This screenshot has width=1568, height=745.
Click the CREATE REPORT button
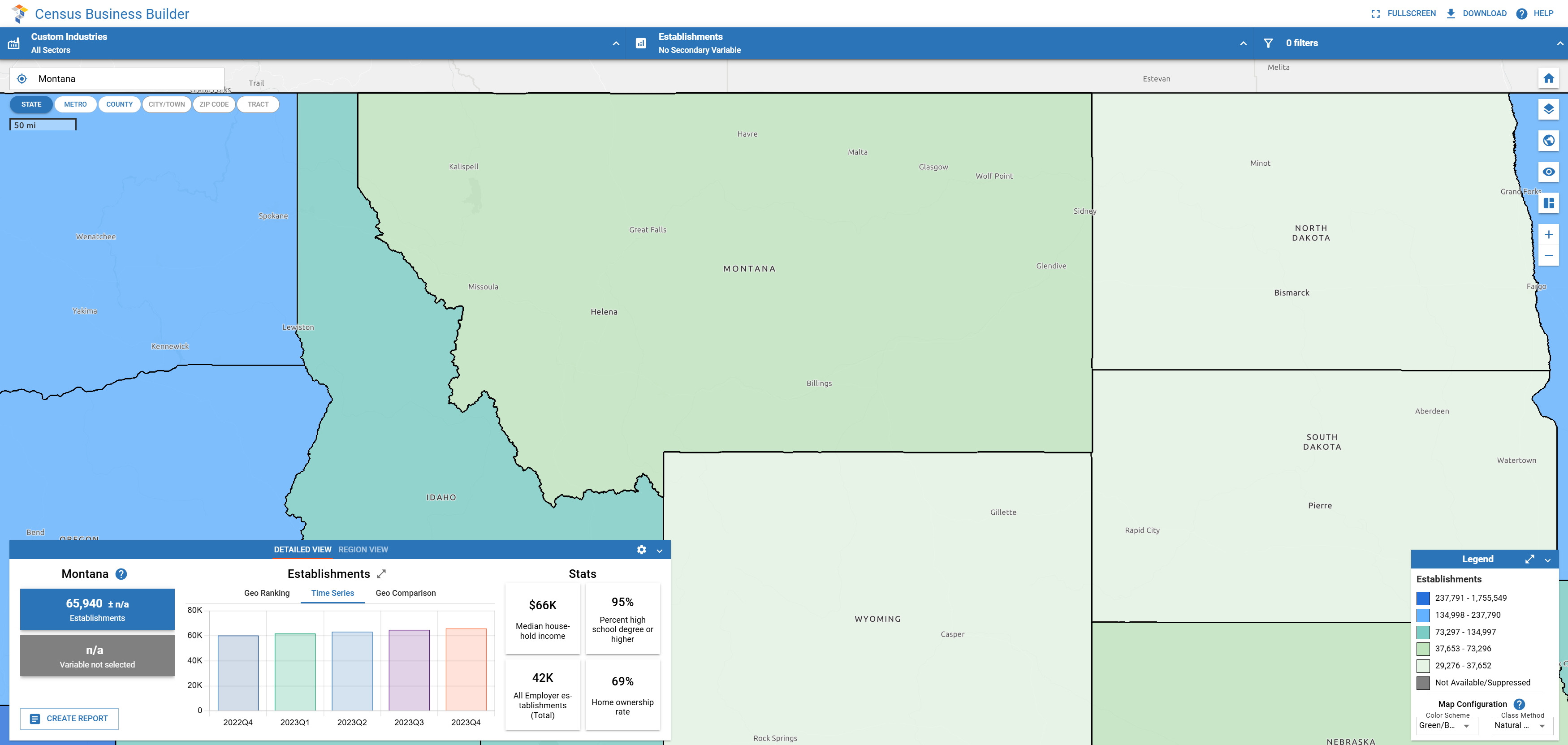pos(69,719)
